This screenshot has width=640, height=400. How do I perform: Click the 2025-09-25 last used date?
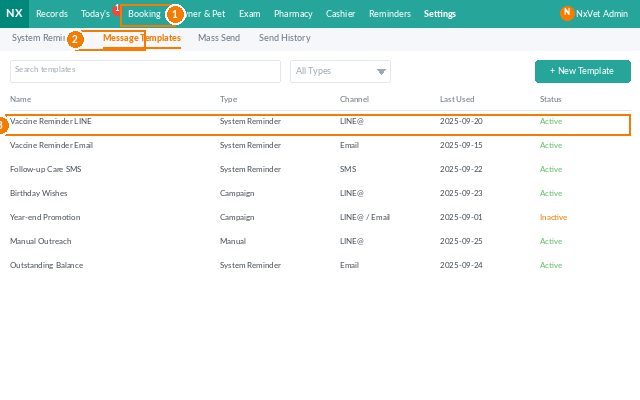click(x=461, y=241)
